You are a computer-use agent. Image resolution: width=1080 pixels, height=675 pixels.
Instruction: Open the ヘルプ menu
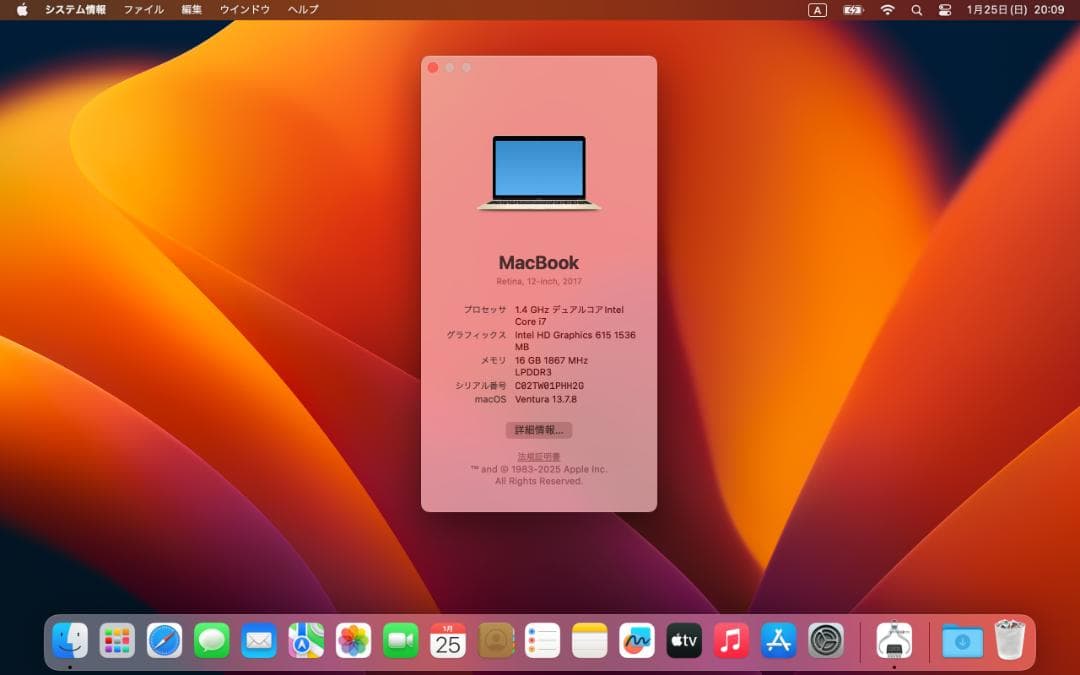[x=303, y=9]
